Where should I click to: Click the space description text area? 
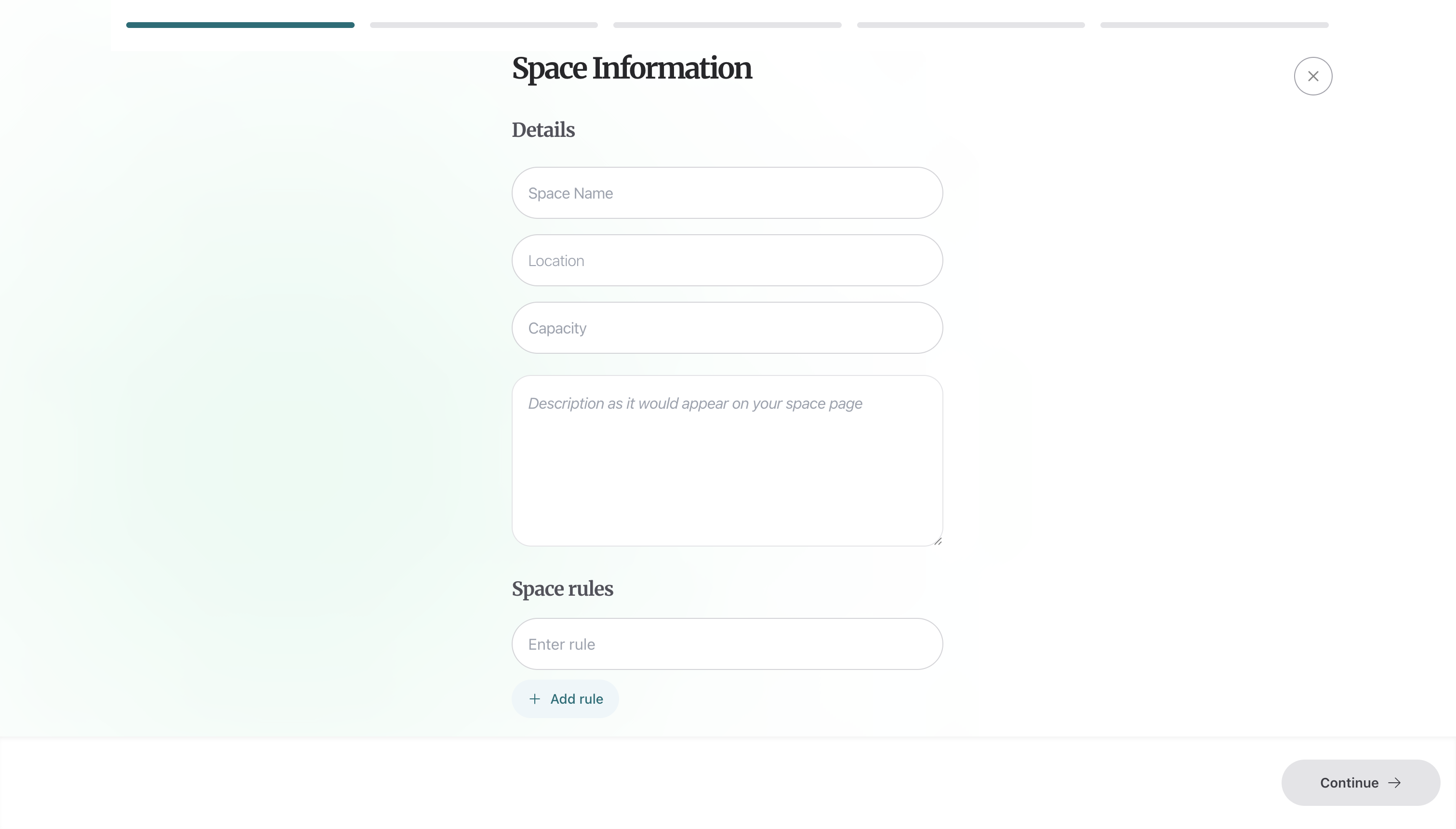pyautogui.click(x=727, y=460)
